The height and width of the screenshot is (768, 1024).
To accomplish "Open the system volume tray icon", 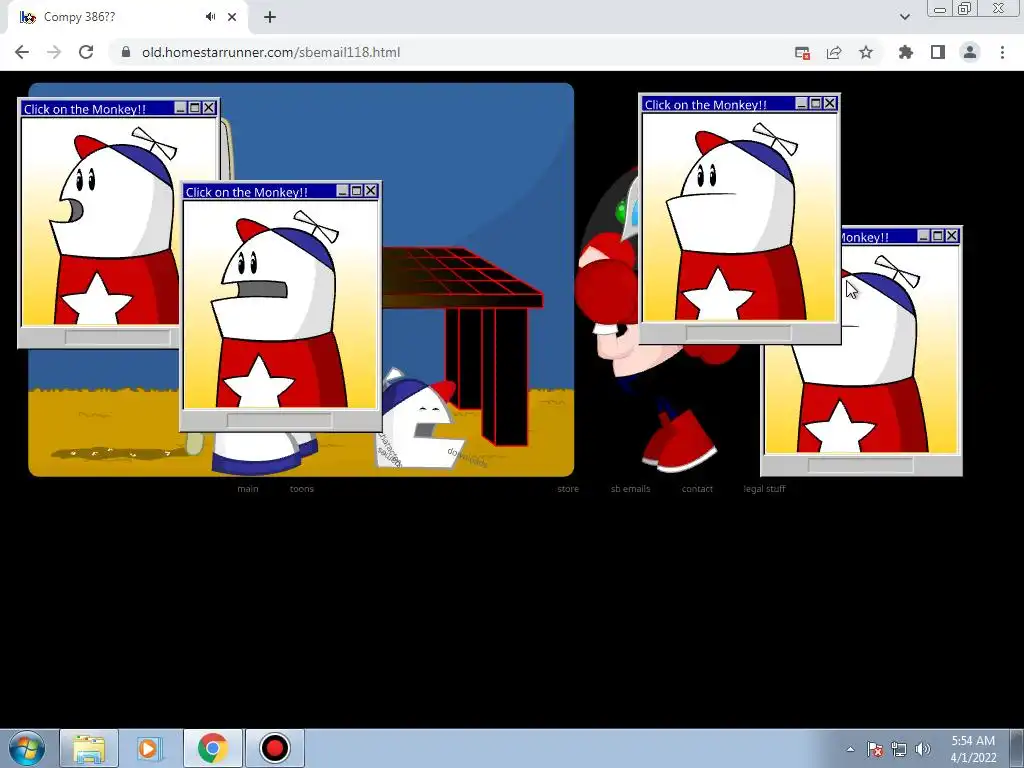I will coord(923,749).
